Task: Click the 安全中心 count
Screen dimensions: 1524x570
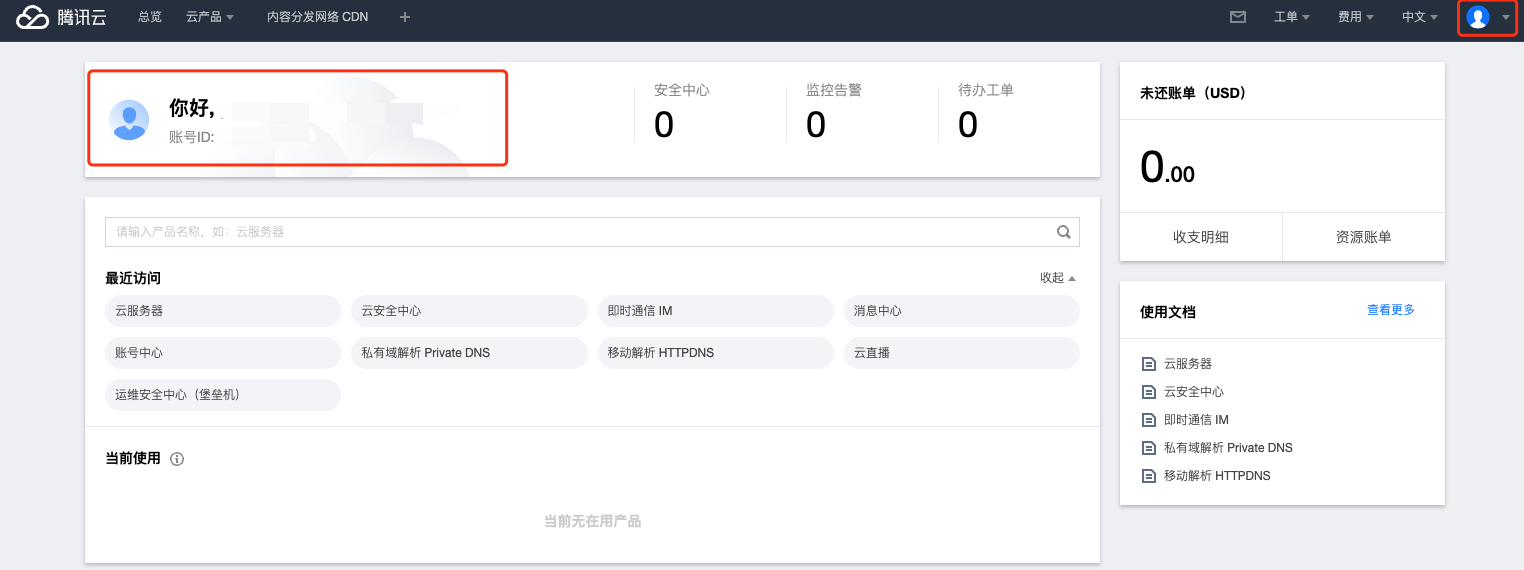Action: pos(664,125)
